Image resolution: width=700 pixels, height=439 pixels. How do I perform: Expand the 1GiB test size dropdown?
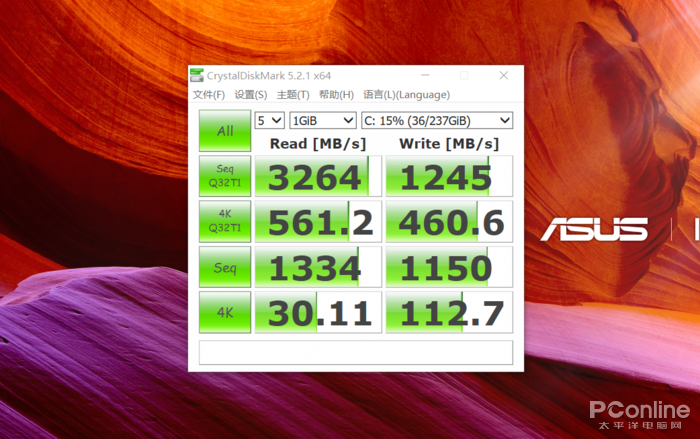pos(313,120)
